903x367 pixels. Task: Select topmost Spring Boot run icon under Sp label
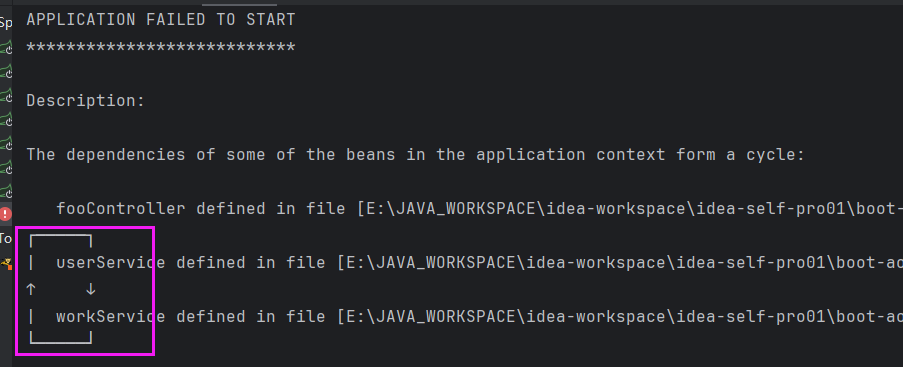6,48
